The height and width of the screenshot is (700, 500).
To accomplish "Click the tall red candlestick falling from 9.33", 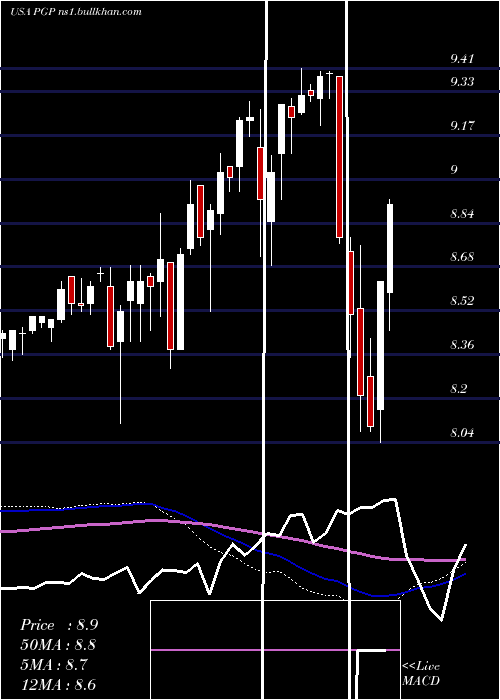I will click(x=340, y=157).
